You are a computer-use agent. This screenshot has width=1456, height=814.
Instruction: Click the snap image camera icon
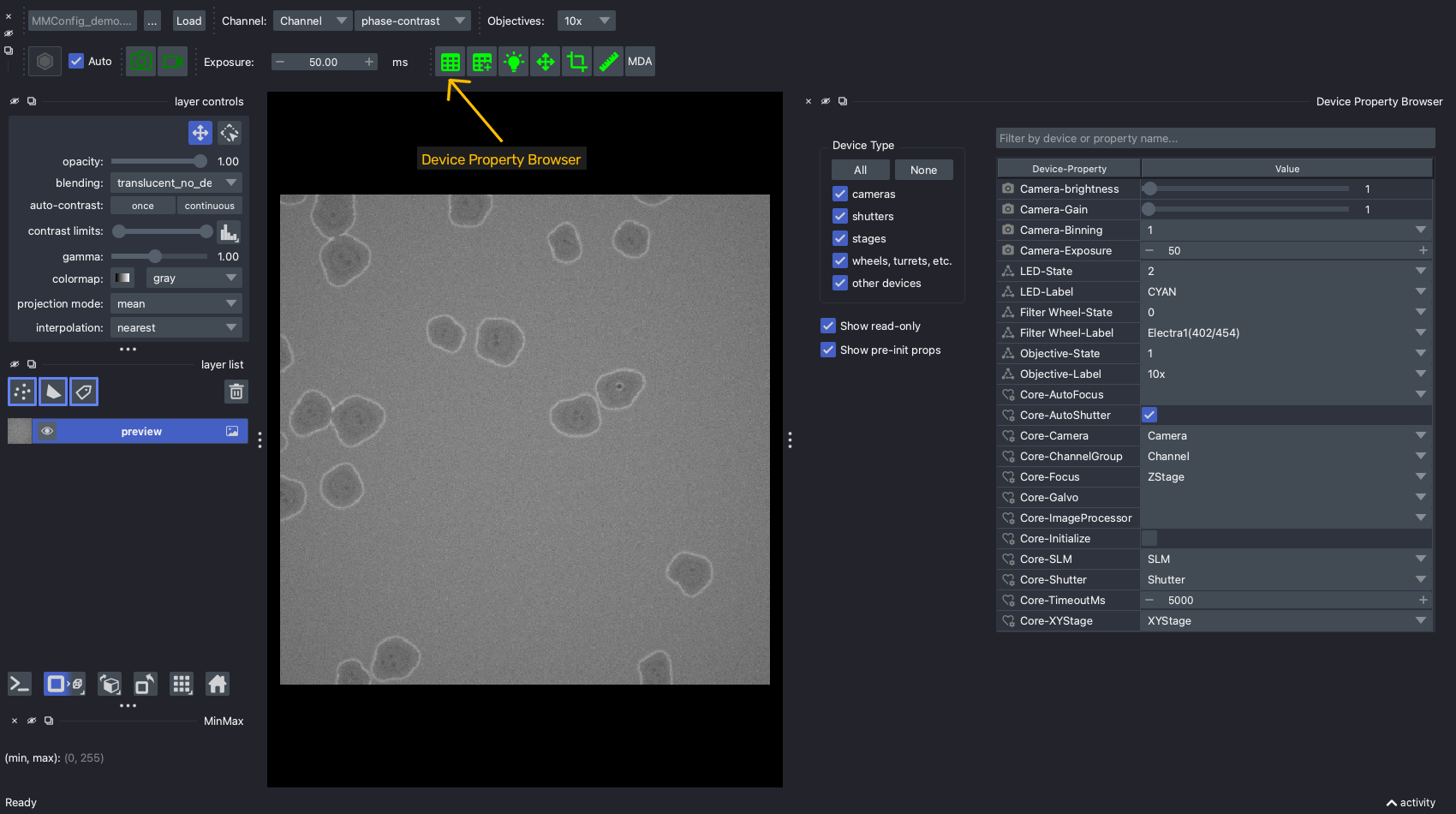(141, 62)
